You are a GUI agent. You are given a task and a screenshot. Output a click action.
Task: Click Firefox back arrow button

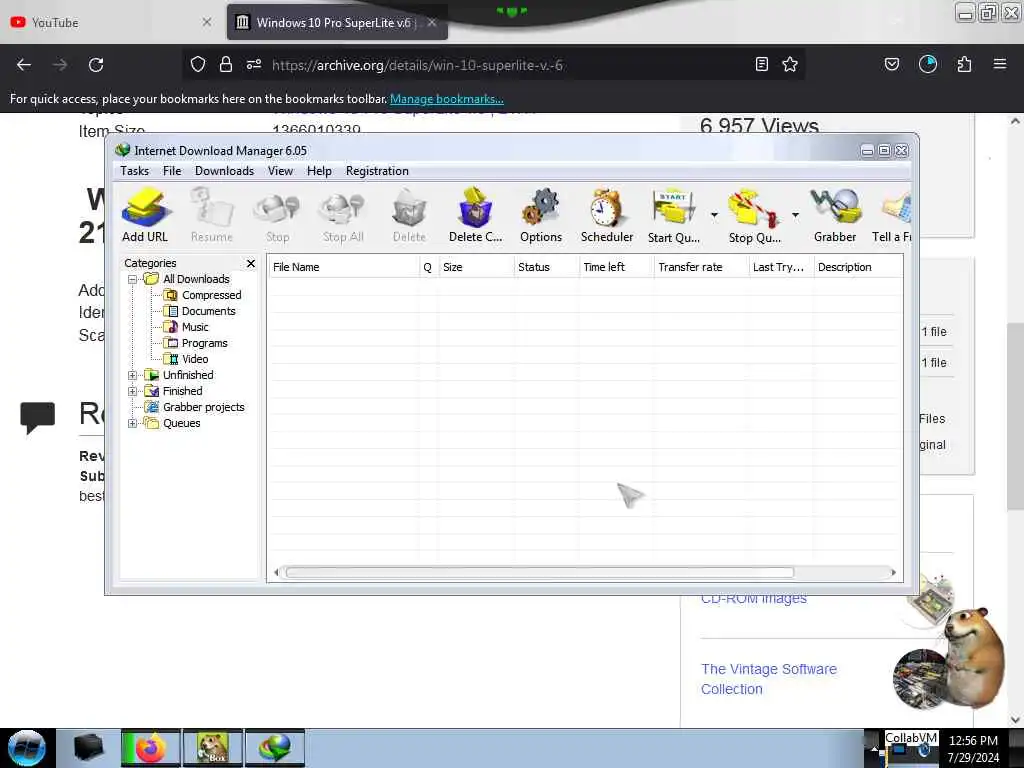coord(24,65)
